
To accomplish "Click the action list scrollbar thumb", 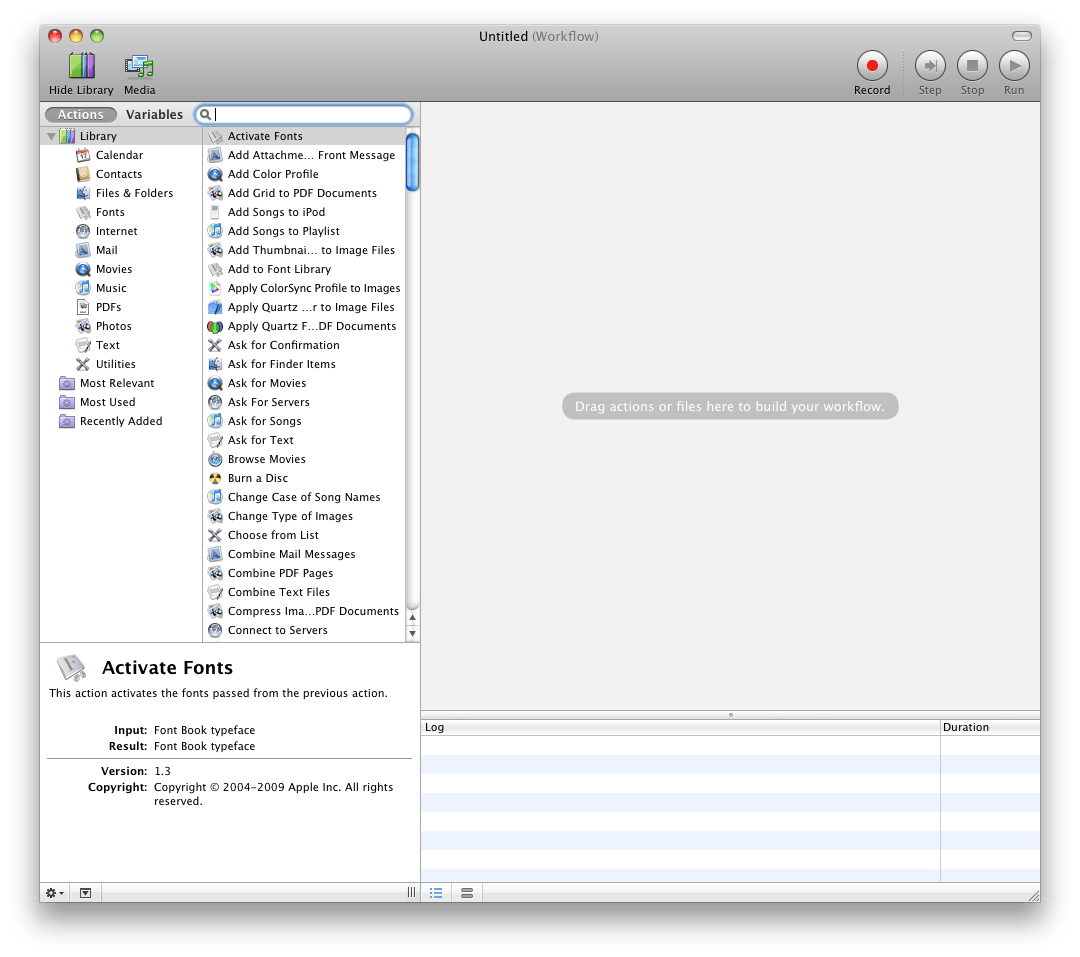I will point(413,162).
